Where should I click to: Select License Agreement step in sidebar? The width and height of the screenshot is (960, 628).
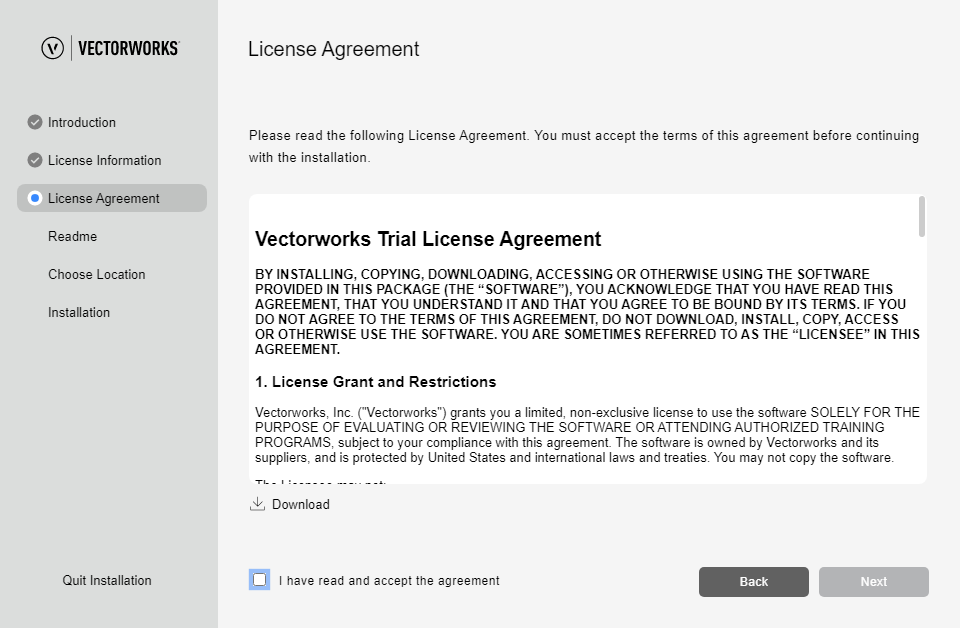tap(104, 198)
